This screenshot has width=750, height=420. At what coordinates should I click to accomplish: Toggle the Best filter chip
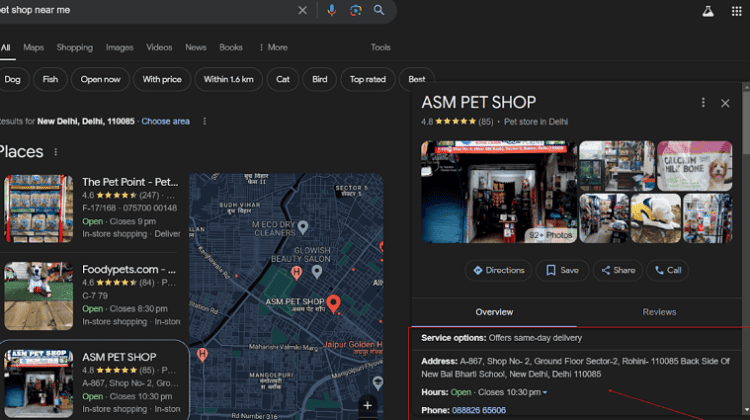417,79
